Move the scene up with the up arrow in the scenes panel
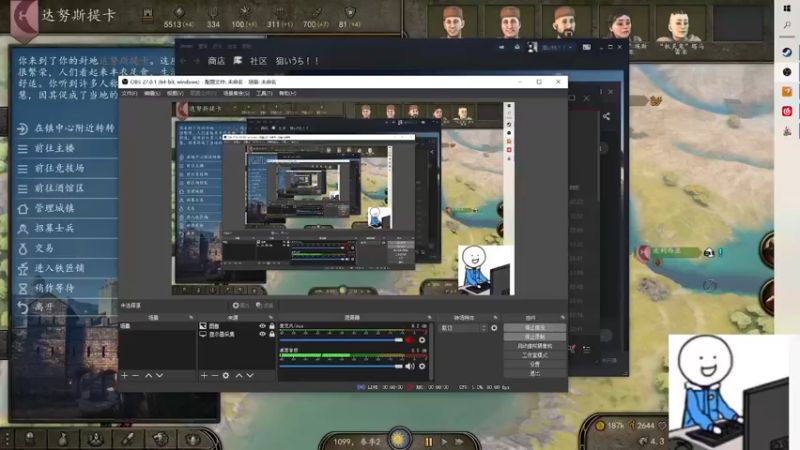Image resolution: width=800 pixels, height=450 pixels. 148,376
